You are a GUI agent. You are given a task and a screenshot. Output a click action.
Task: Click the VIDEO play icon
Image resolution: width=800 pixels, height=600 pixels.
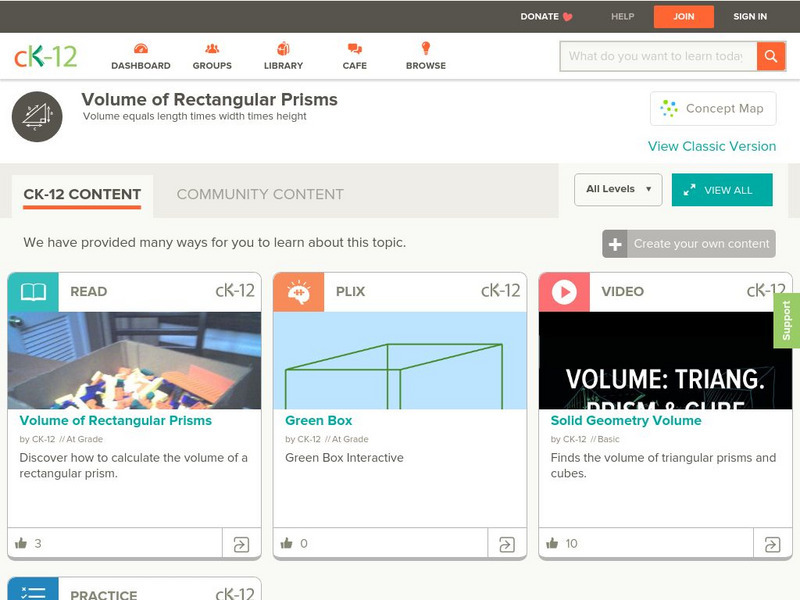pyautogui.click(x=564, y=292)
